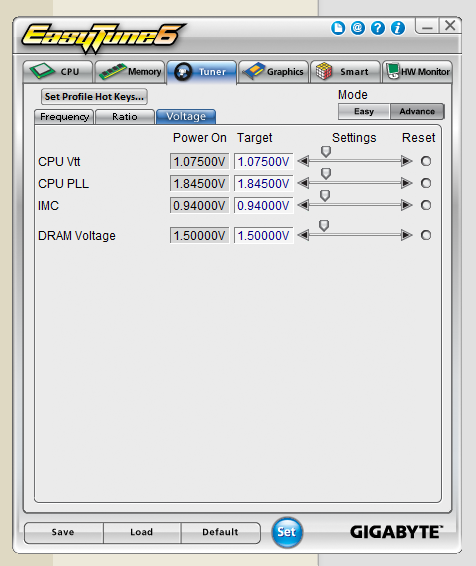Show the HW Monitor tab

point(417,71)
